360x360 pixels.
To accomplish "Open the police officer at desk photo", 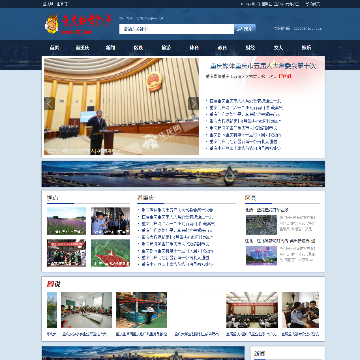I will click(300, 310).
